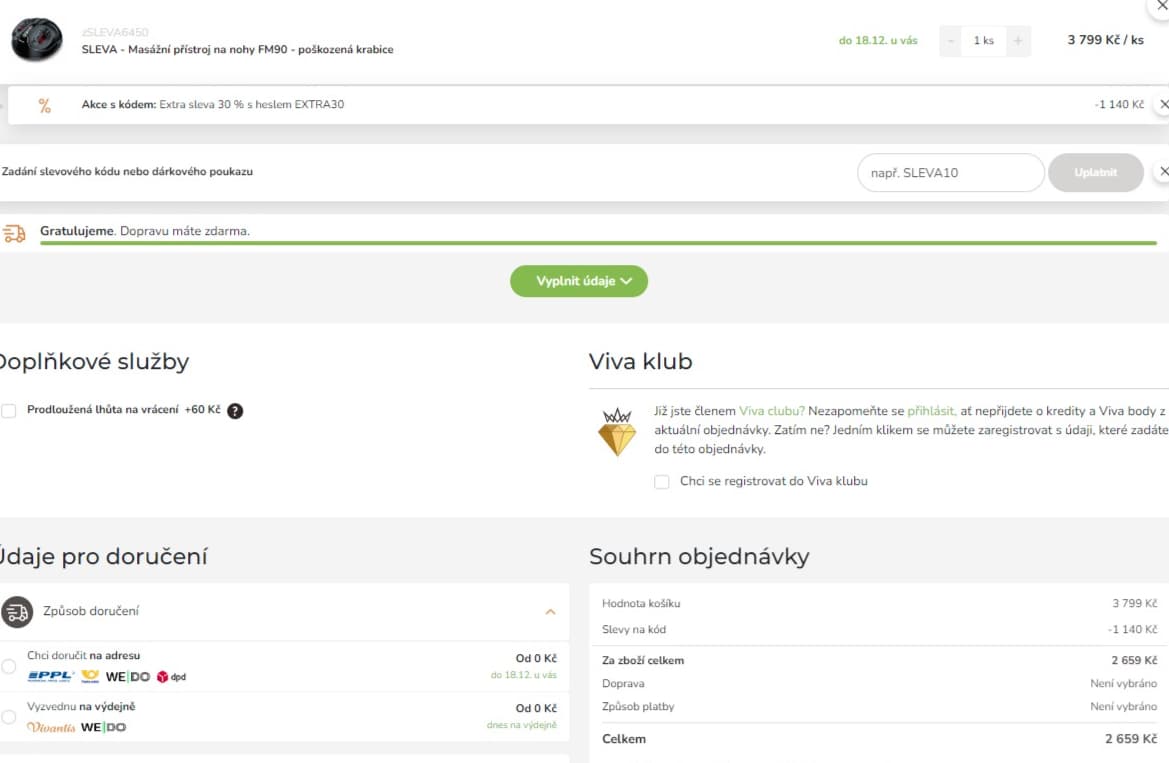Remove the EXTRA30 discount code row

[x=1163, y=104]
